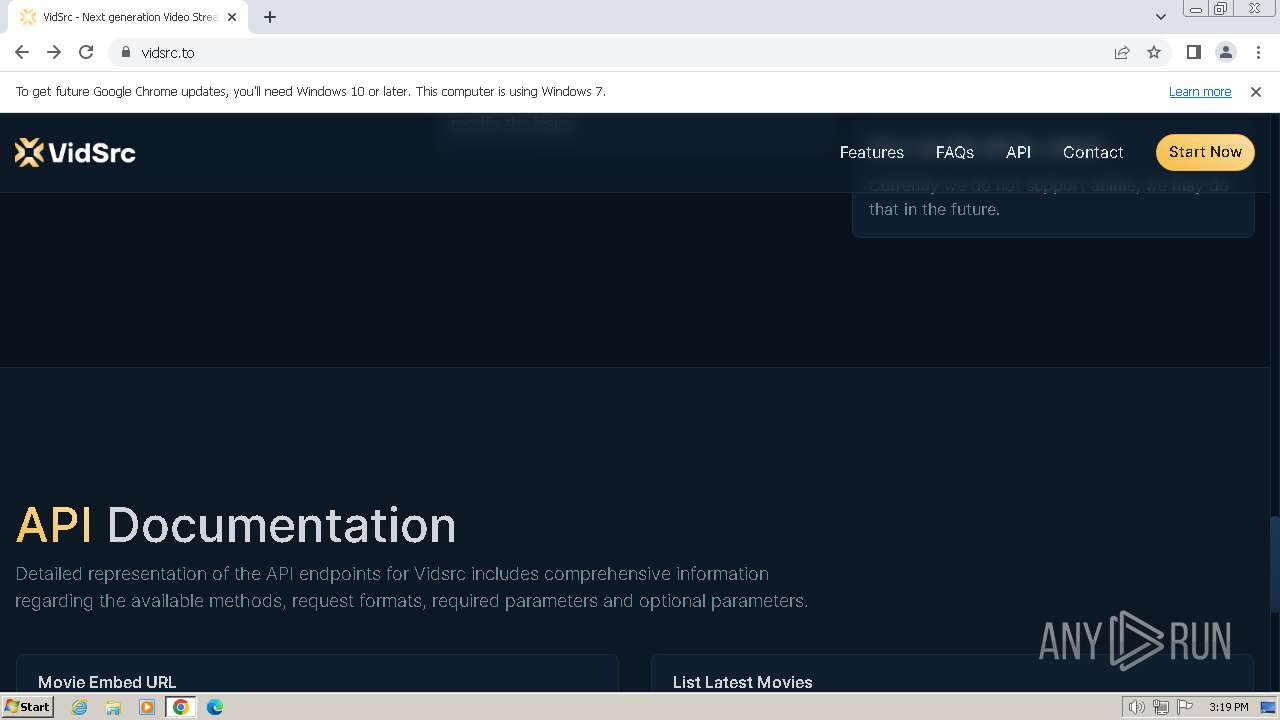Image resolution: width=1280 pixels, height=720 pixels.
Task: Open the Contact nav item
Action: (x=1093, y=152)
